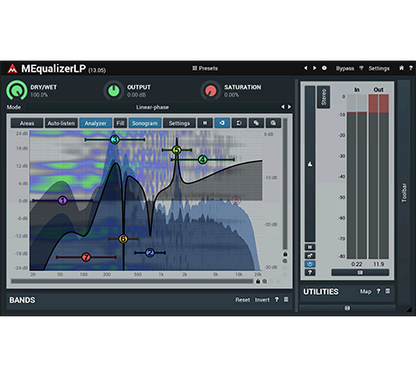Expand the vertical Toolbar strip
This screenshot has width=416, height=376.
[x=404, y=192]
